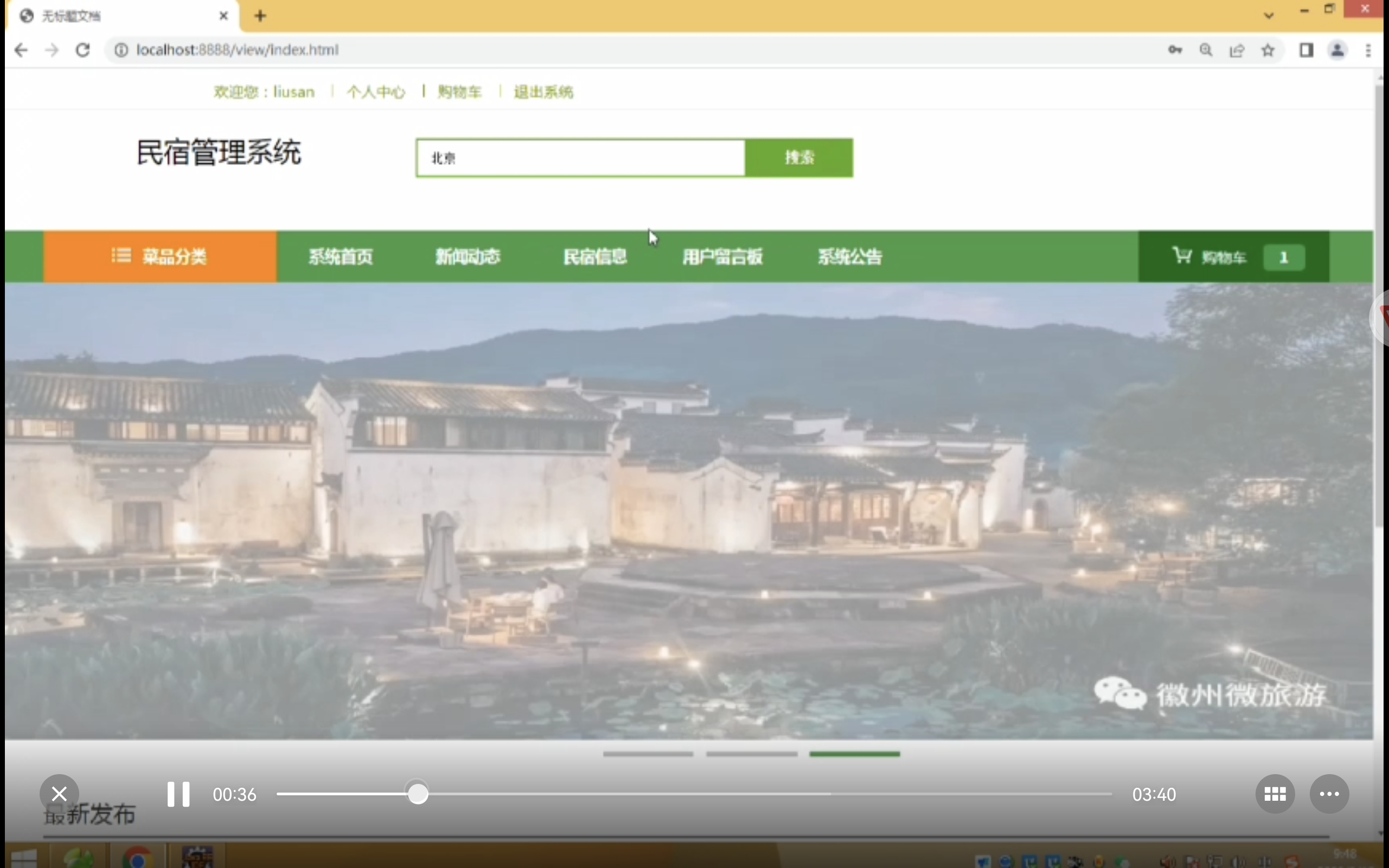Open 个人中心 link
Image resolution: width=1389 pixels, height=868 pixels.
tap(376, 92)
